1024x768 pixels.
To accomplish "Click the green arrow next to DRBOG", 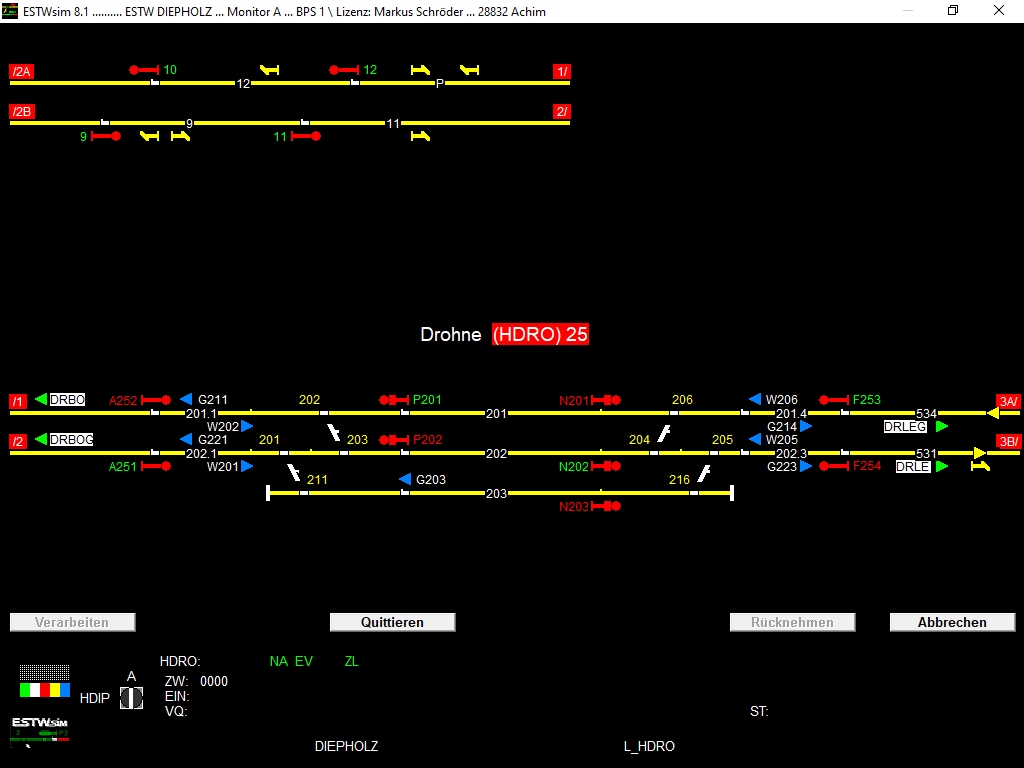I will tap(41, 440).
